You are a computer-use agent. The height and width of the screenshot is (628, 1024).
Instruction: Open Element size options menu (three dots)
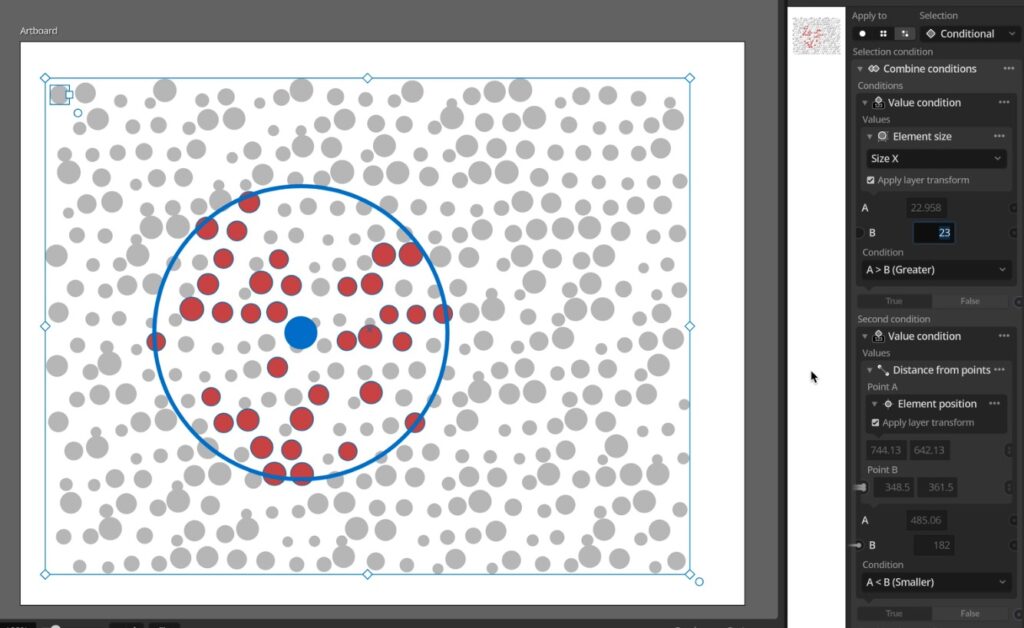click(999, 136)
